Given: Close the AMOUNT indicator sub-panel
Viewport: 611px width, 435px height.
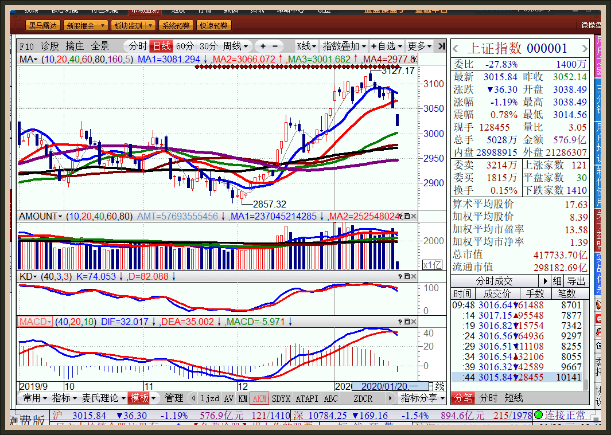Looking at the screenshot, I should pos(413,216).
